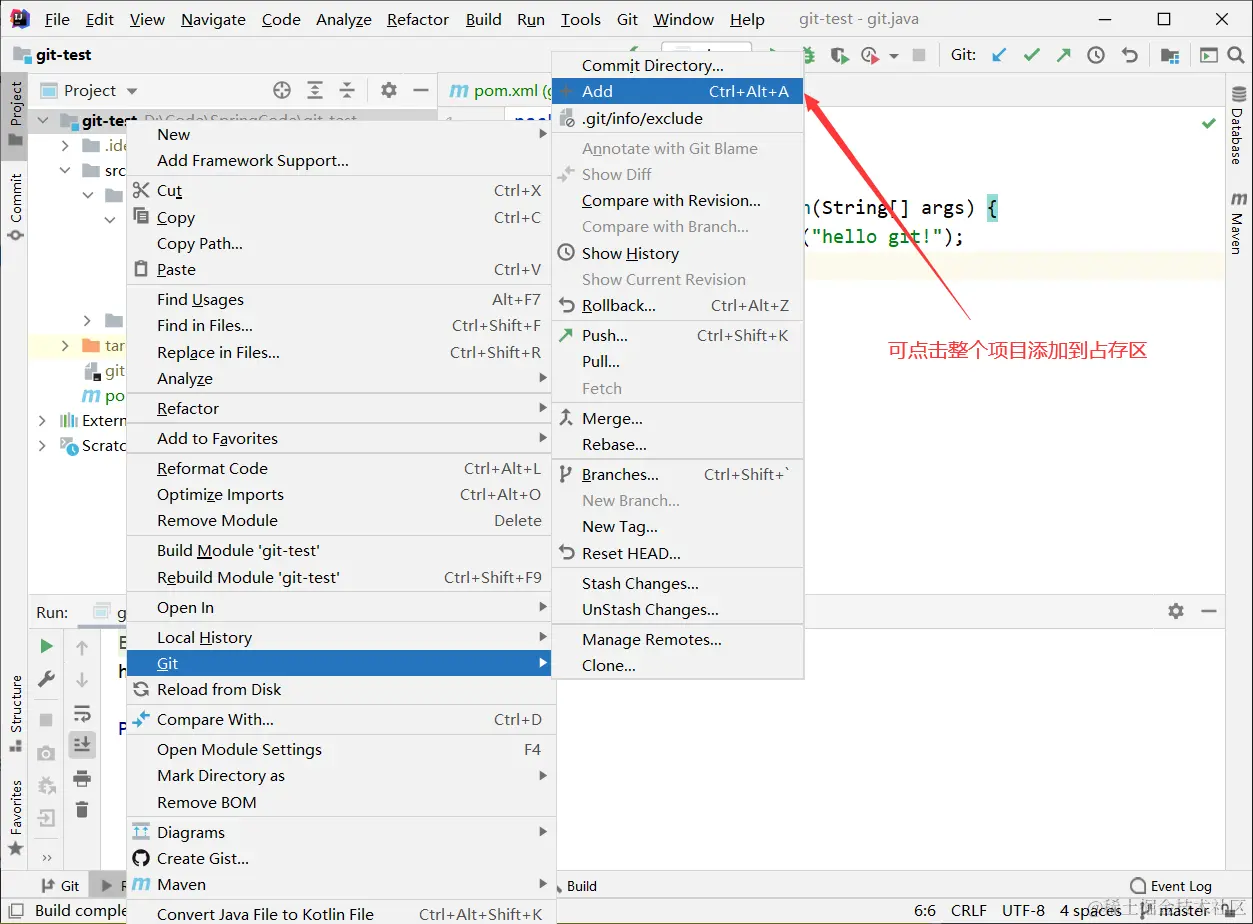1253x924 pixels.
Task: Choose Commit Directory in Git submenu
Action: [678, 65]
